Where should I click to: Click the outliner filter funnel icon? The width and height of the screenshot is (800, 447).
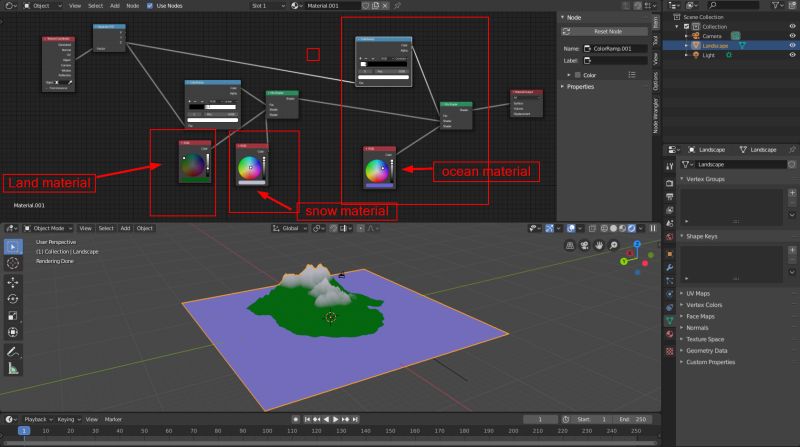click(x=776, y=5)
